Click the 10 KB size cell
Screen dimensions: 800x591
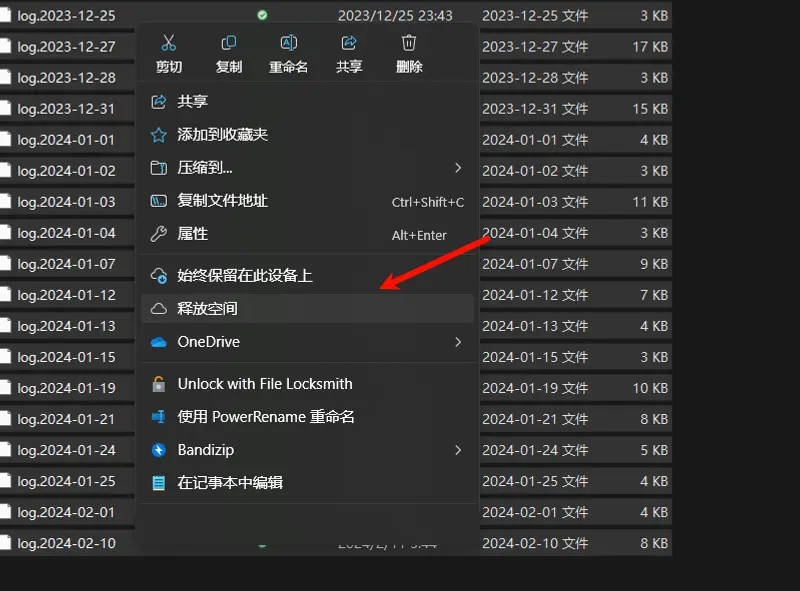click(x=650, y=388)
